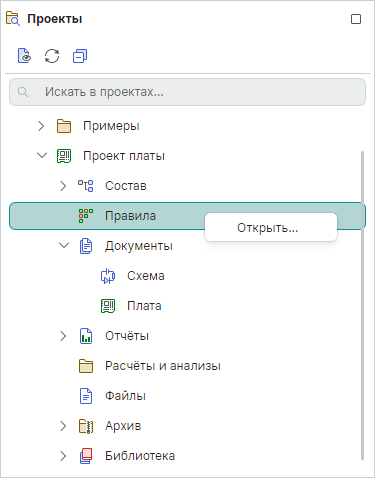The image size is (375, 478).
Task: Select the Отчёты label
Action: [127, 336]
